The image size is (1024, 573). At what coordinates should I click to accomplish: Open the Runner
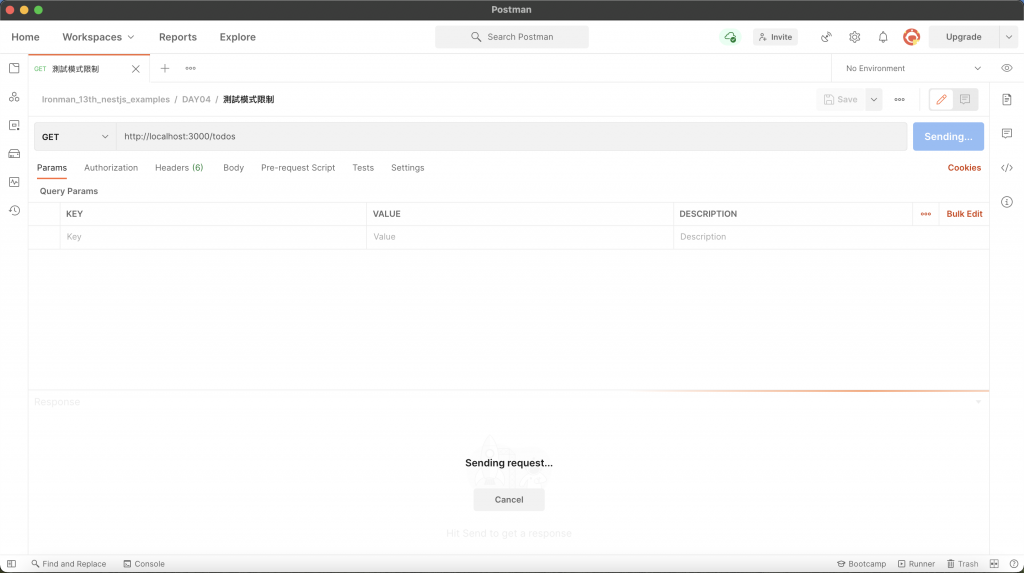point(916,564)
